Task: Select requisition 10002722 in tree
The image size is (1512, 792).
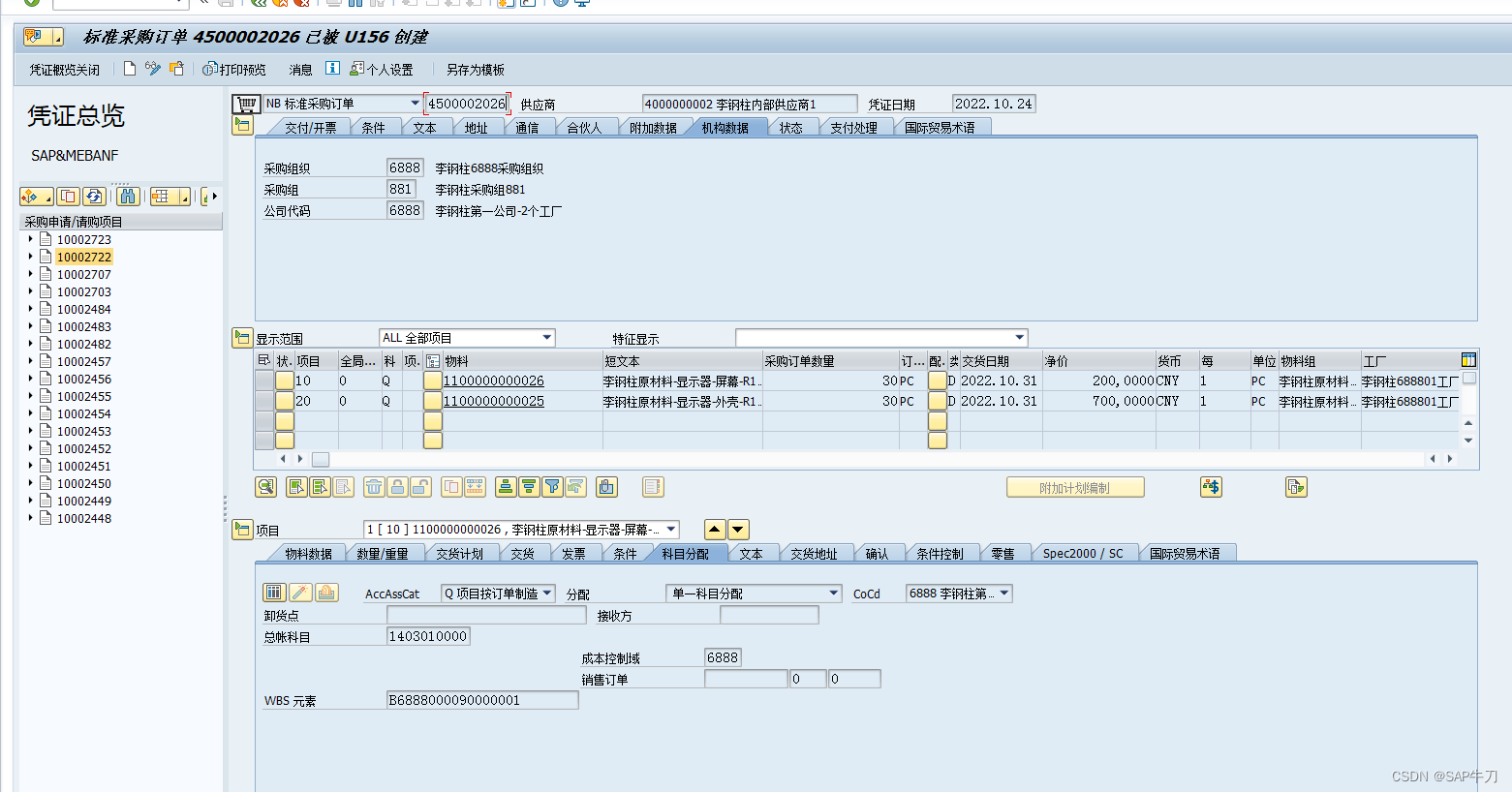Action: (83, 257)
